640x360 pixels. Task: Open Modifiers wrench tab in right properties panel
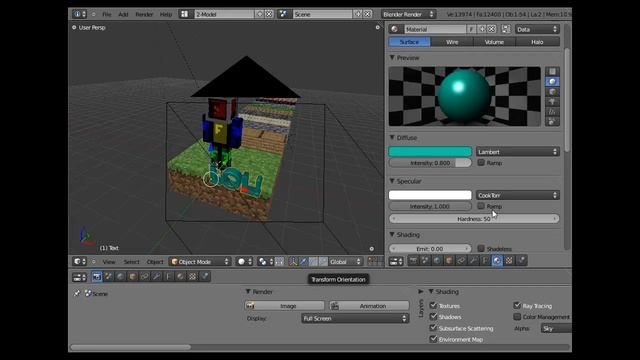point(473,260)
